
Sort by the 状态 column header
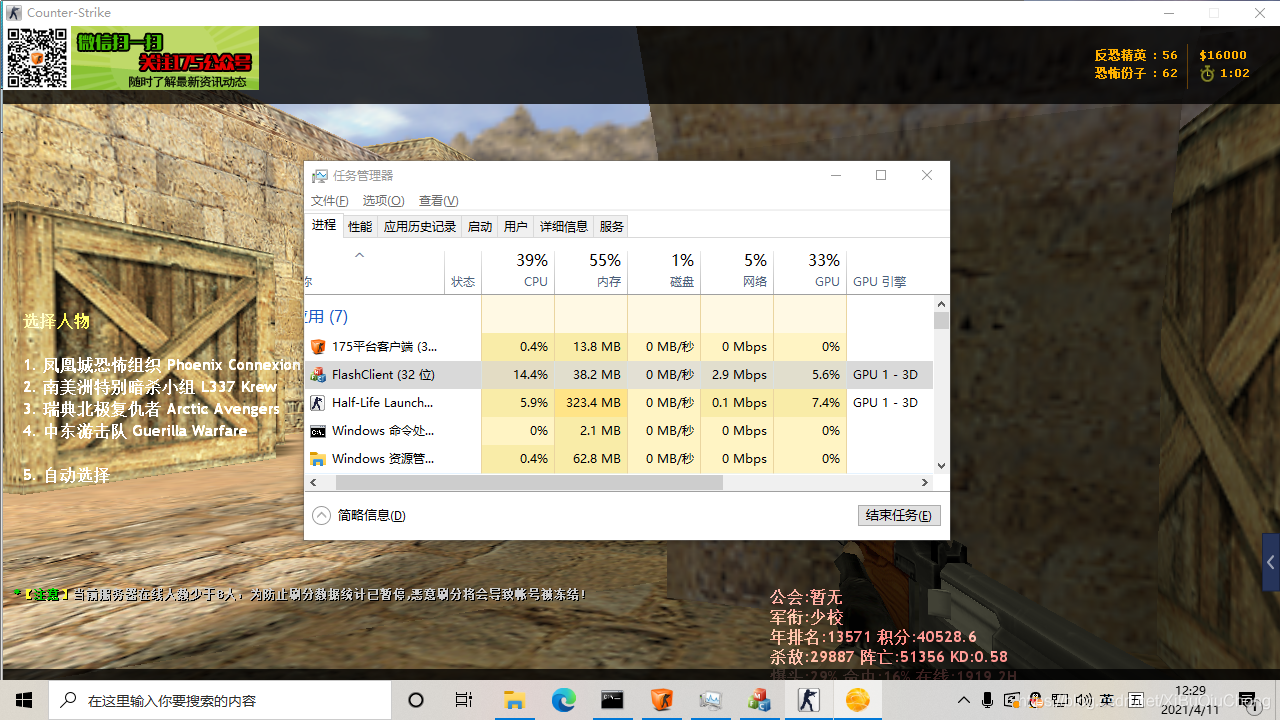pyautogui.click(x=463, y=271)
